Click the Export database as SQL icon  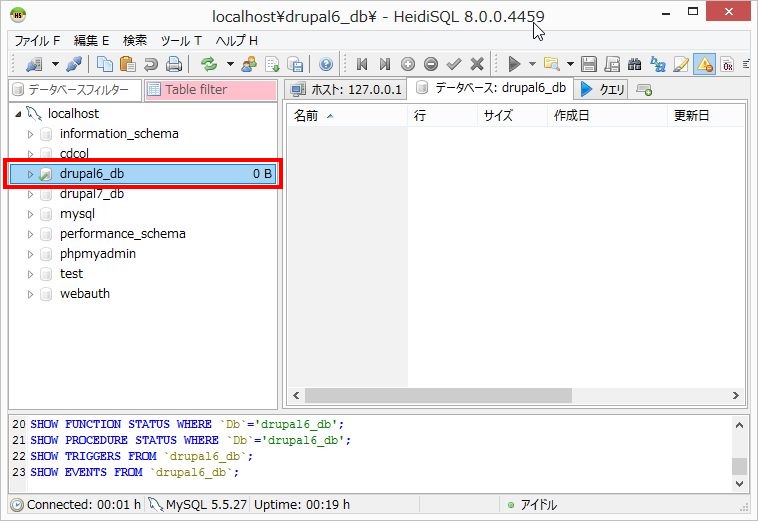pos(295,64)
